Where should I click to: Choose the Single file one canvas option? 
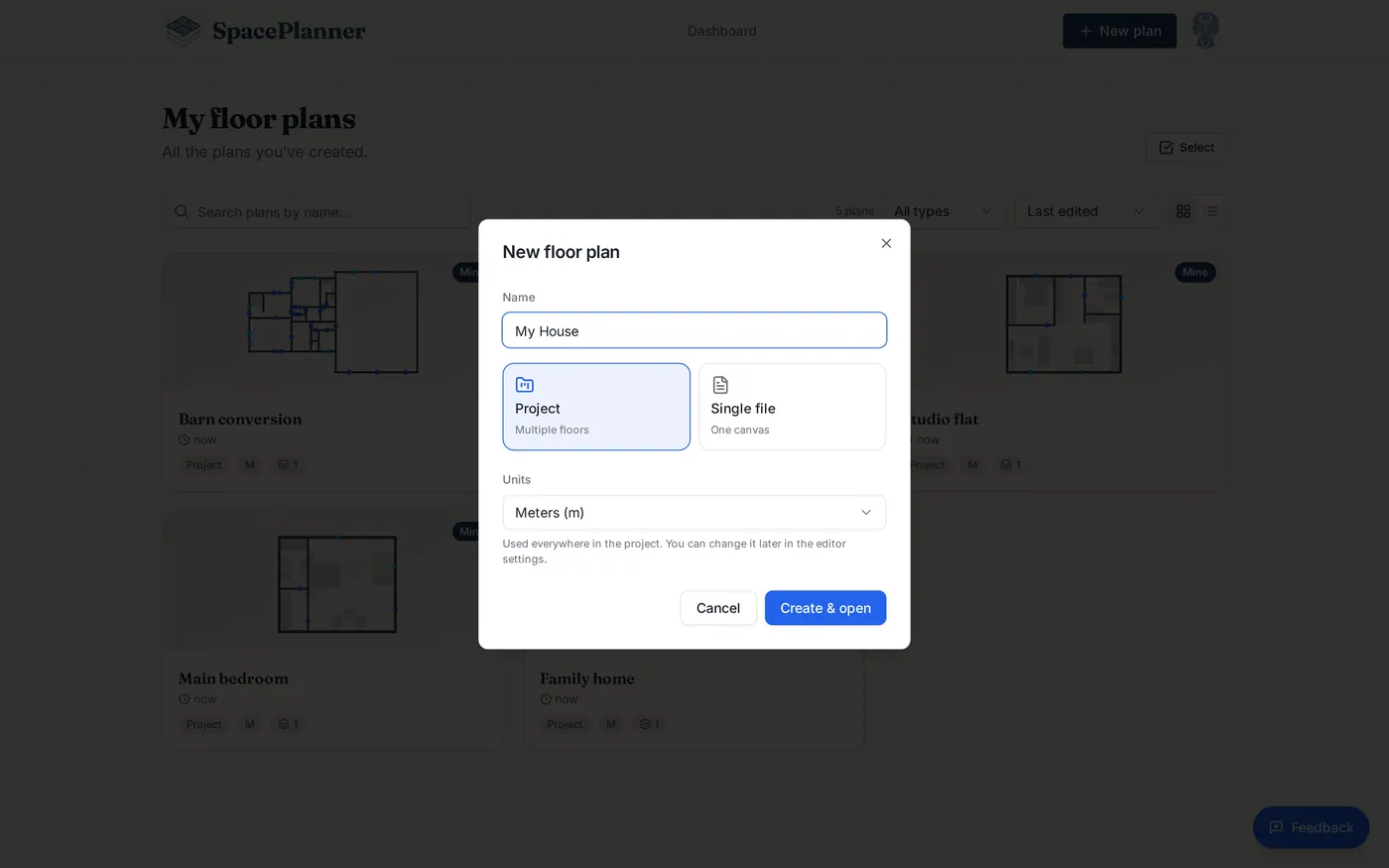[x=792, y=407]
